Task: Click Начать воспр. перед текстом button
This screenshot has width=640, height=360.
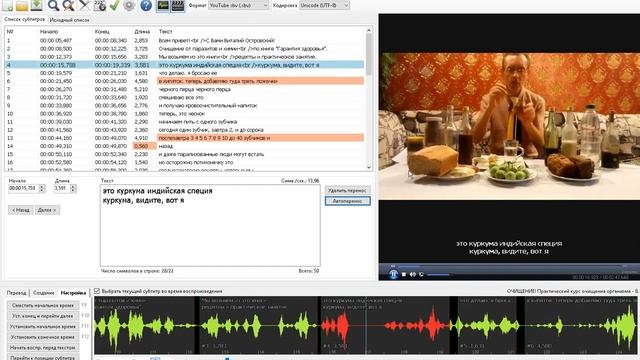Action: tap(43, 348)
